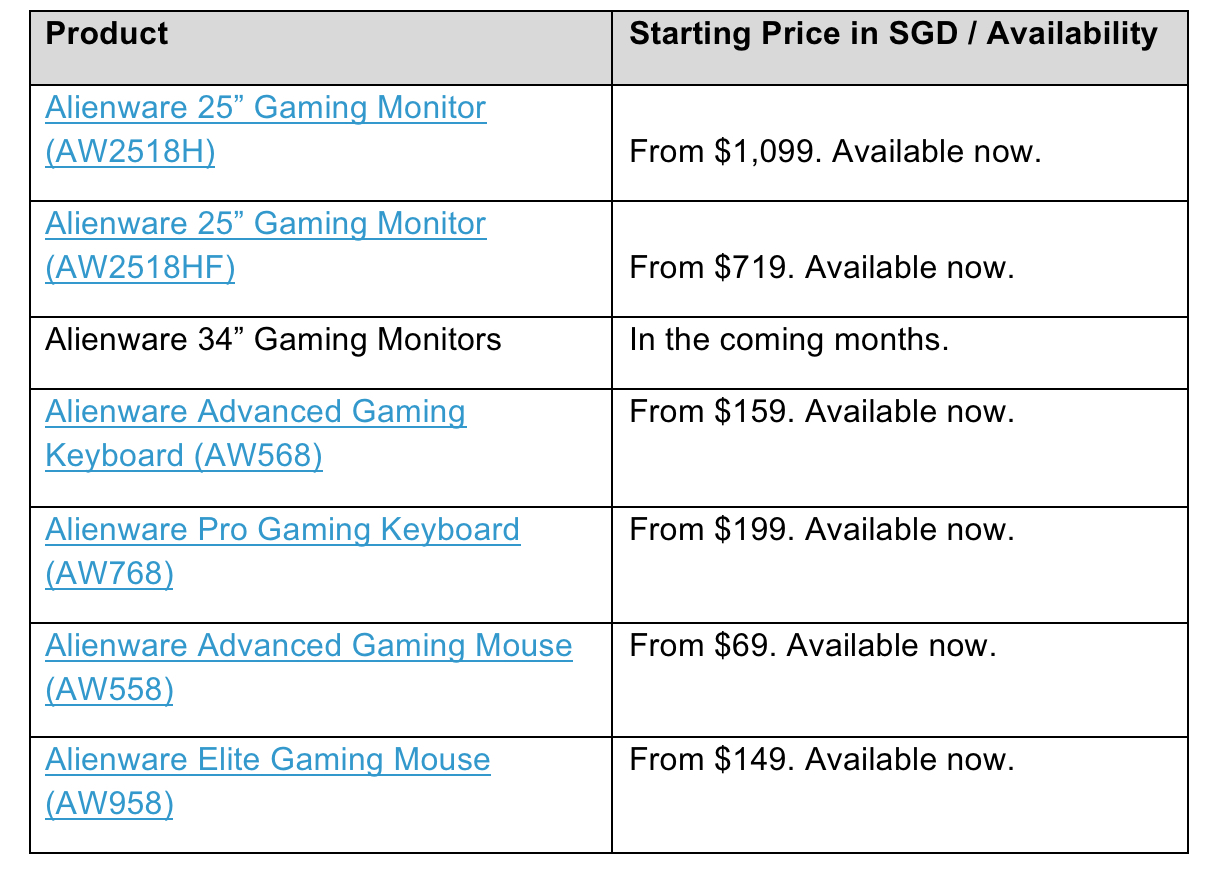Click the 'Keyboard (AW568)' link text
The width and height of the screenshot is (1208, 871).
(184, 456)
